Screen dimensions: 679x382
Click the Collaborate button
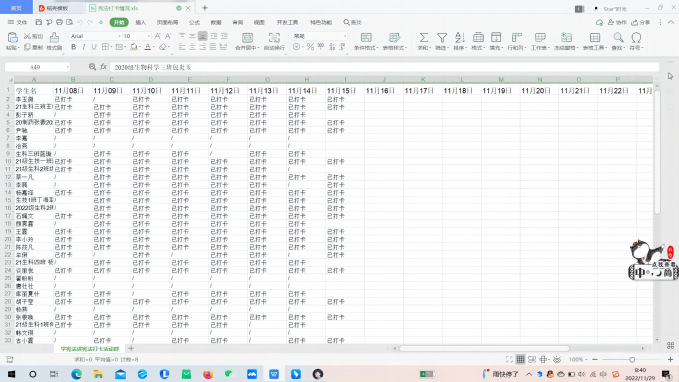[x=618, y=22]
